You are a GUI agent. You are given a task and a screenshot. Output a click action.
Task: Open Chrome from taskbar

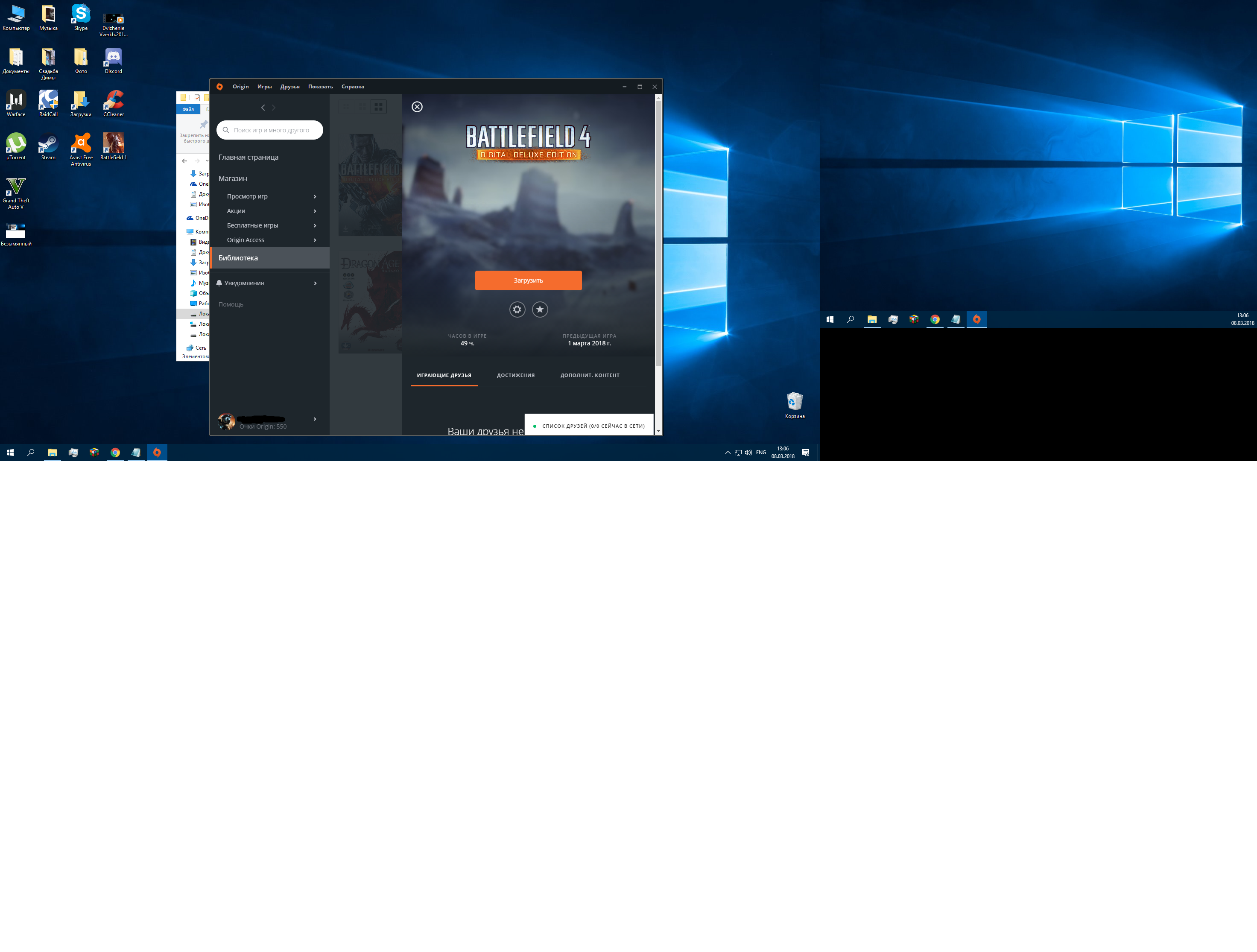115,453
